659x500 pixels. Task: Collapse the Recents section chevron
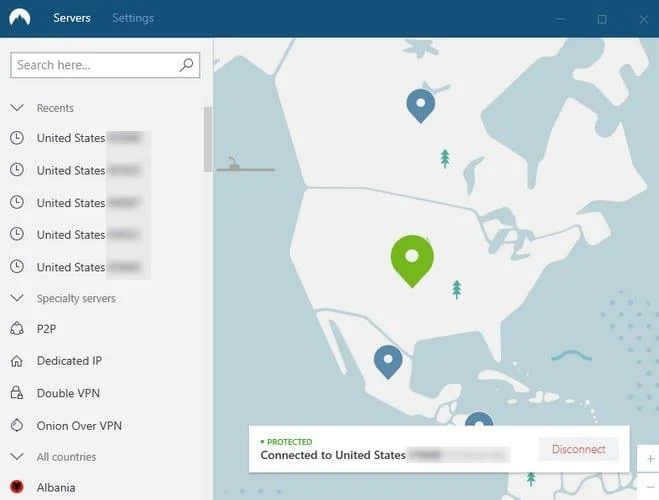coord(17,108)
